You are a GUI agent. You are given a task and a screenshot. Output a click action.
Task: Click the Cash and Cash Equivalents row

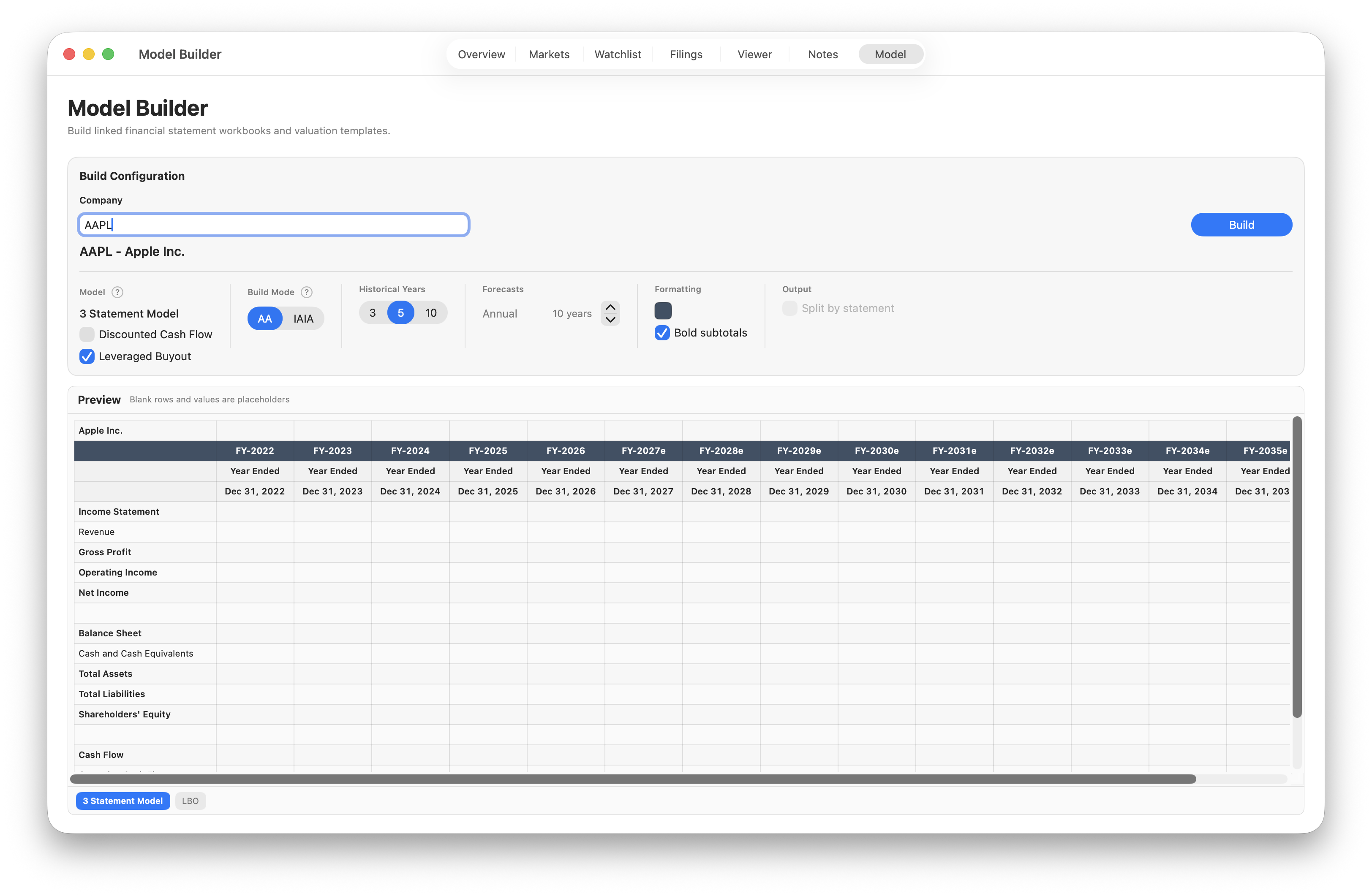click(136, 653)
